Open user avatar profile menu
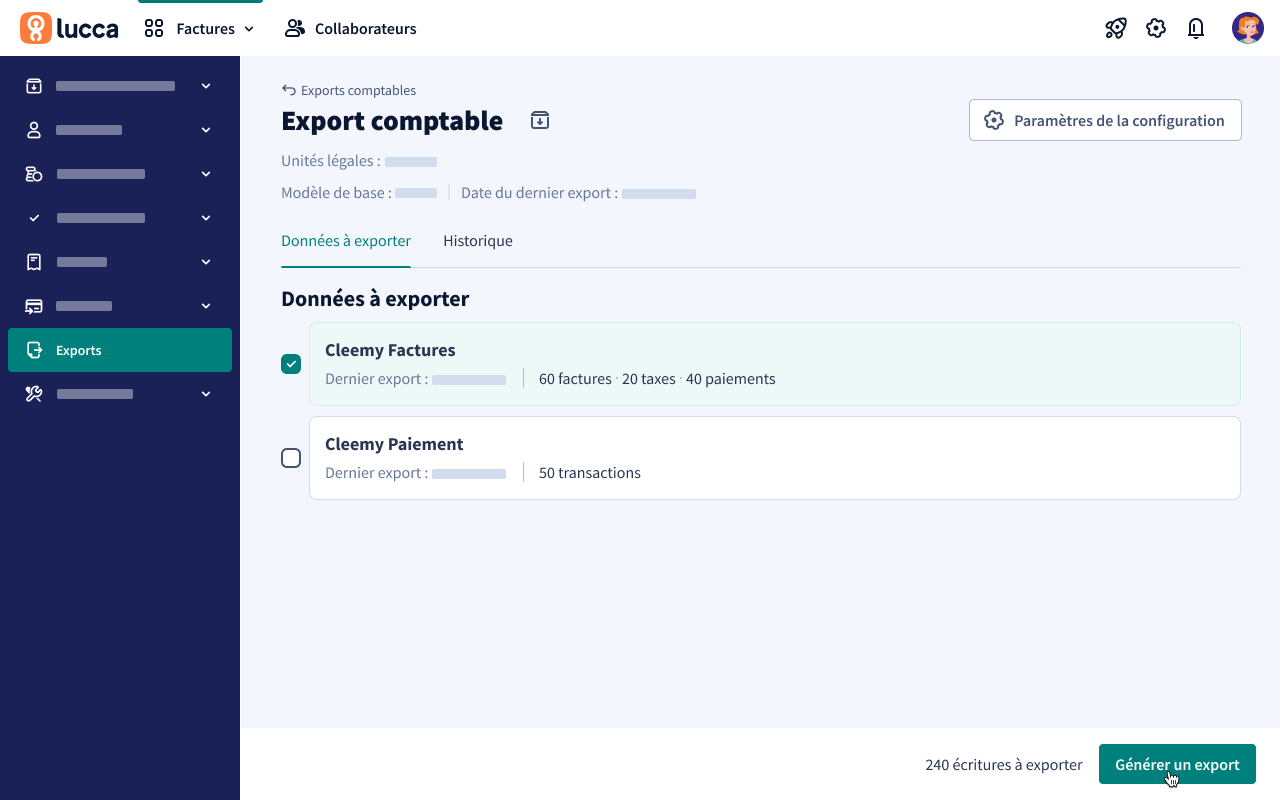This screenshot has height=800, width=1281. (x=1247, y=28)
